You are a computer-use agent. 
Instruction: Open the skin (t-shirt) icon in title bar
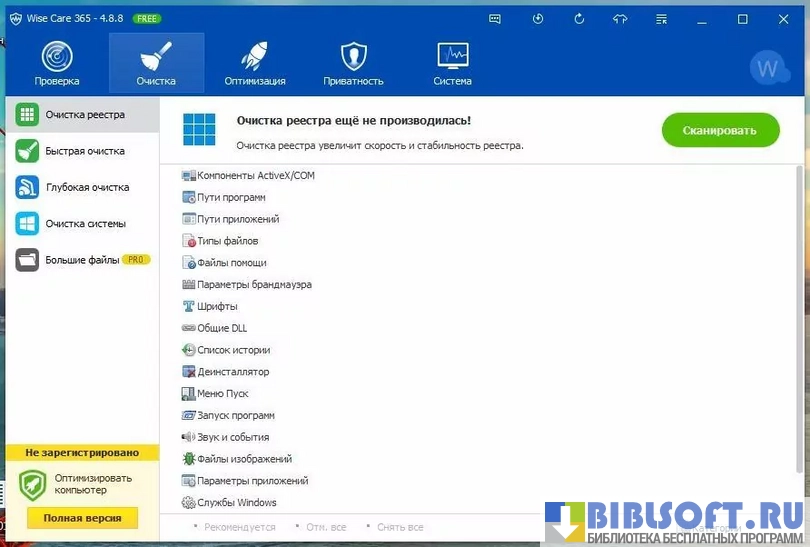point(620,19)
